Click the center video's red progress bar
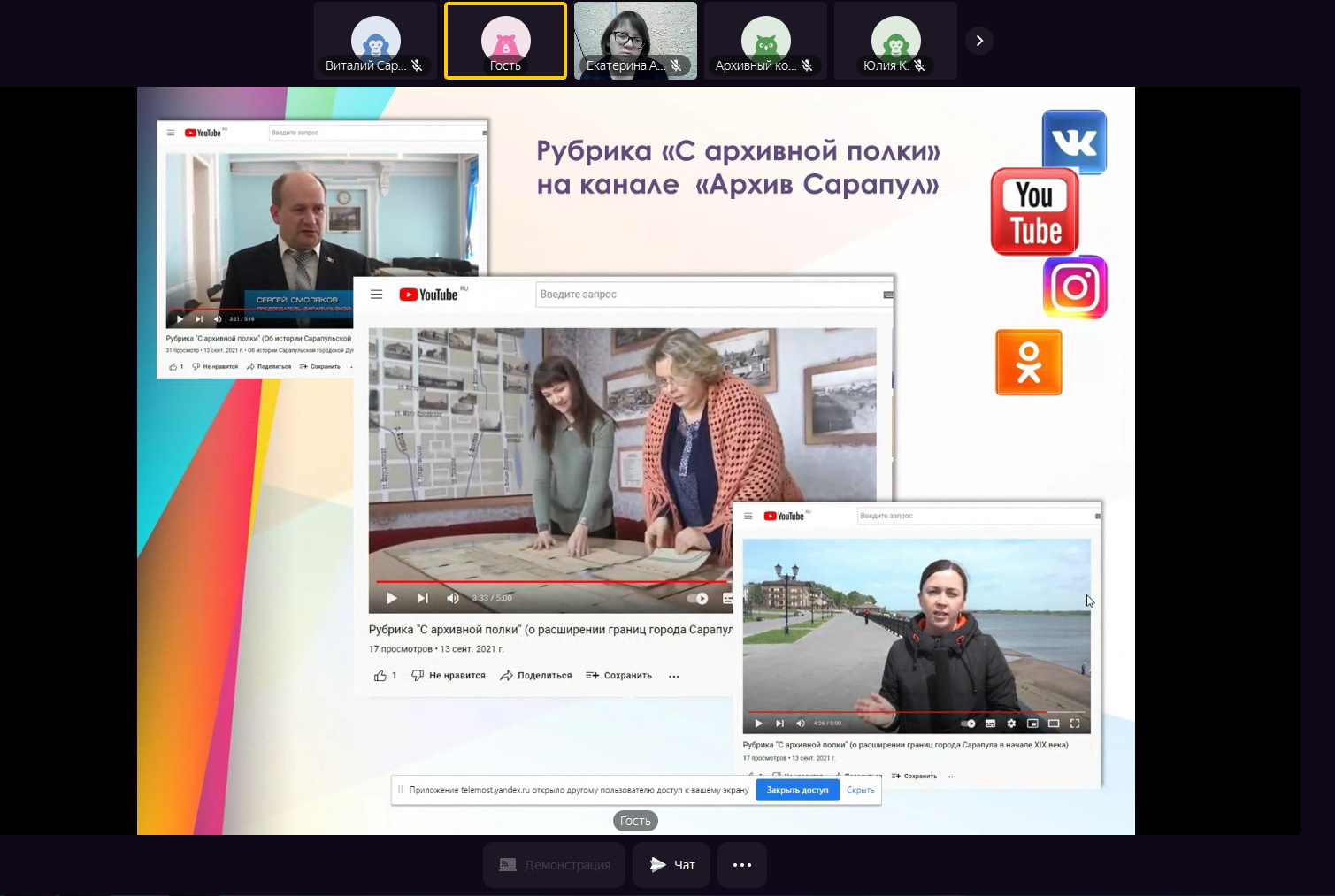The image size is (1335, 896). click(x=549, y=582)
